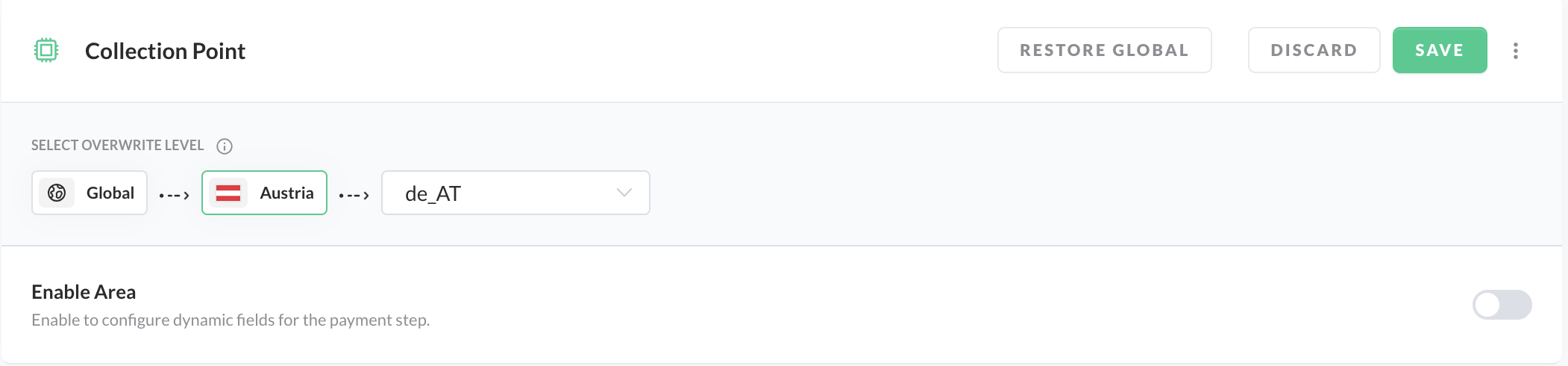Click the Collection Point page title
Viewport: 1568px width, 366px height.
click(x=165, y=51)
